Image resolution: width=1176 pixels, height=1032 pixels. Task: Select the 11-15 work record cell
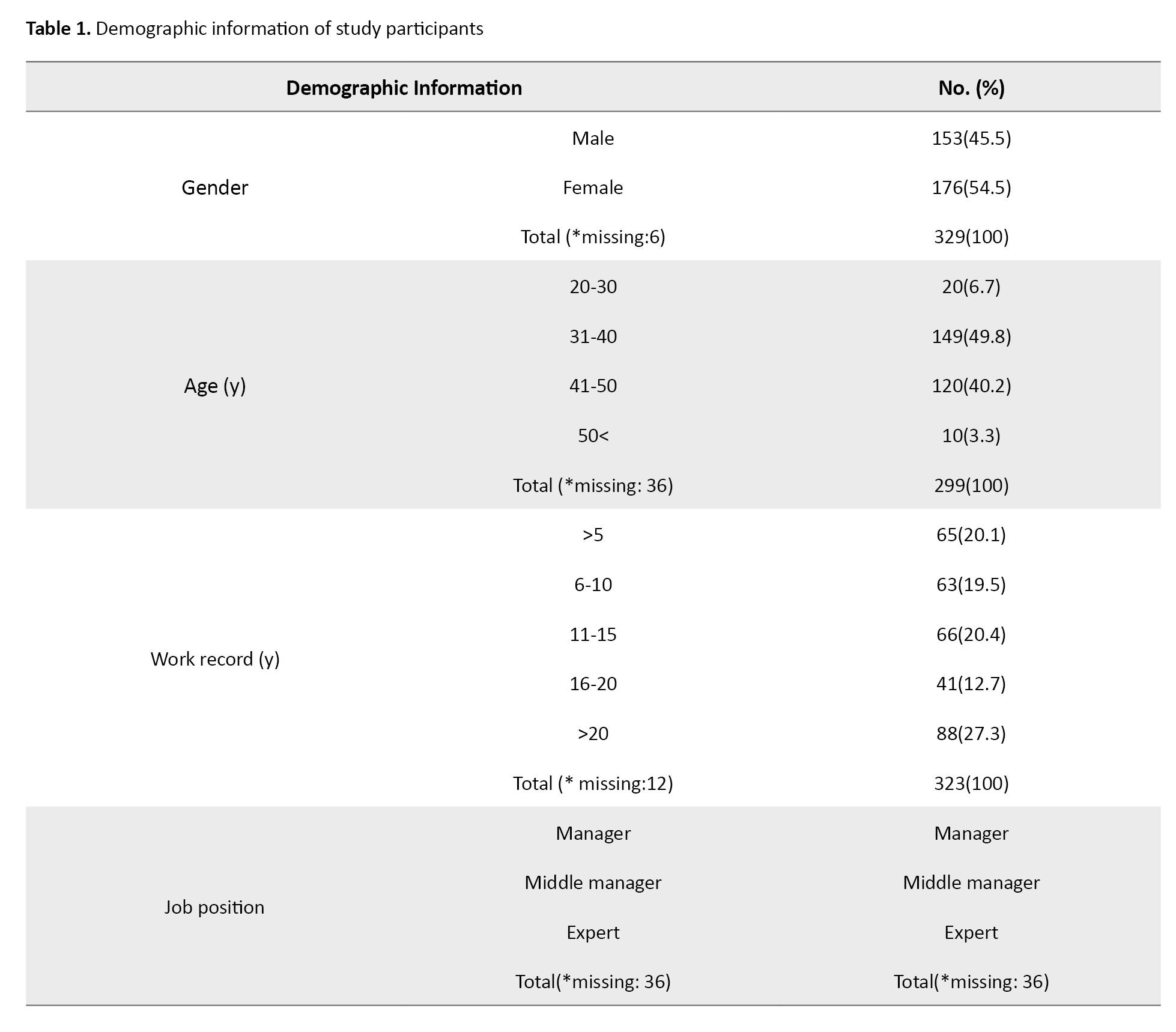click(593, 634)
